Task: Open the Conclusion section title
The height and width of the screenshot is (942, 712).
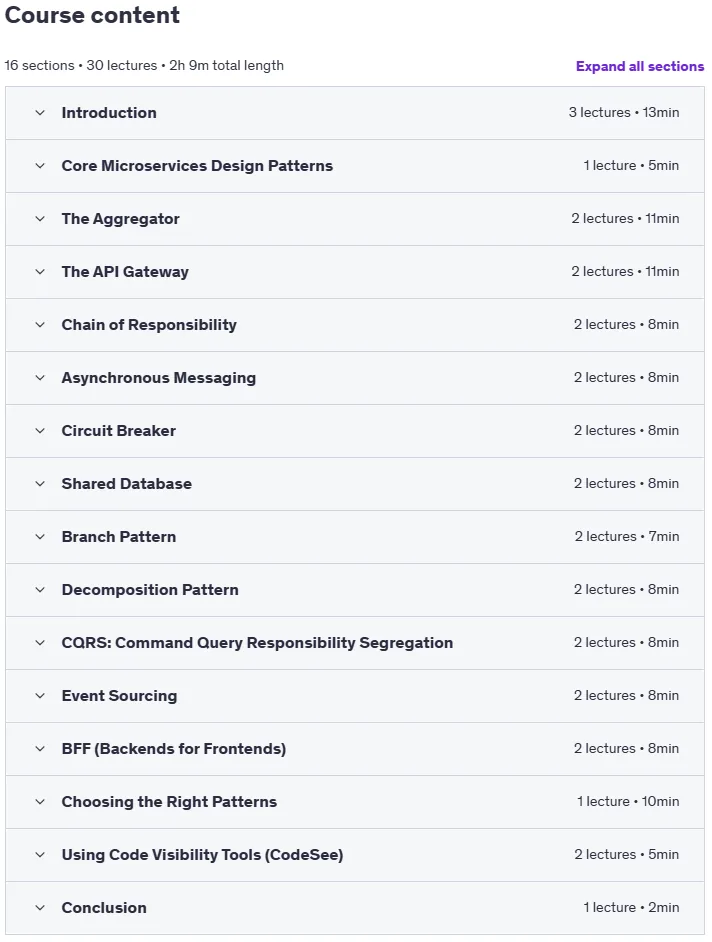Action: (x=104, y=908)
